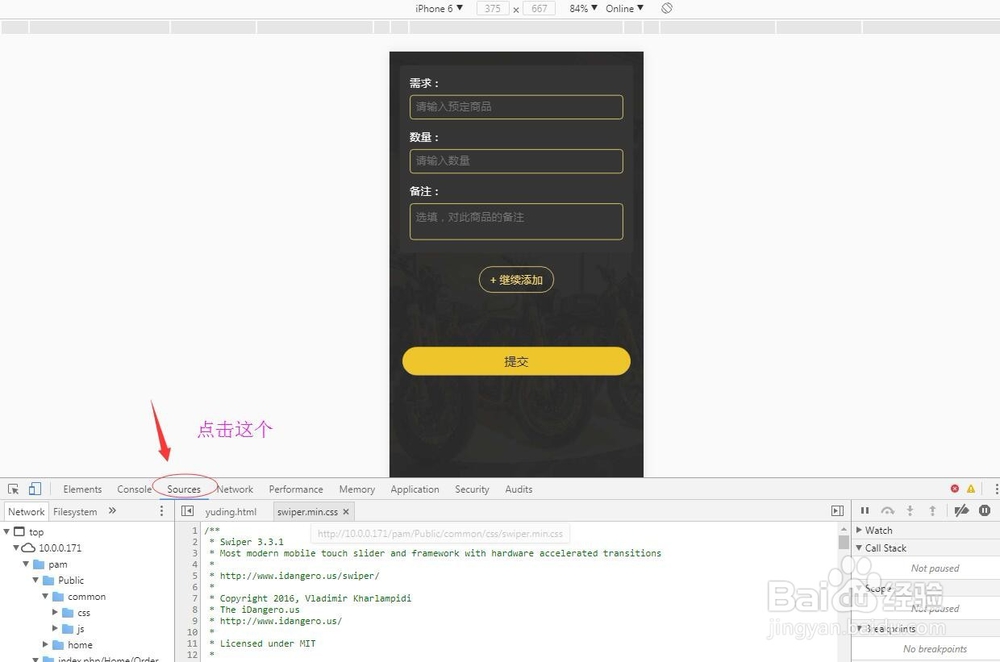The width and height of the screenshot is (1000, 662).
Task: Show more navigator tabs with the chevron
Action: pyautogui.click(x=112, y=511)
